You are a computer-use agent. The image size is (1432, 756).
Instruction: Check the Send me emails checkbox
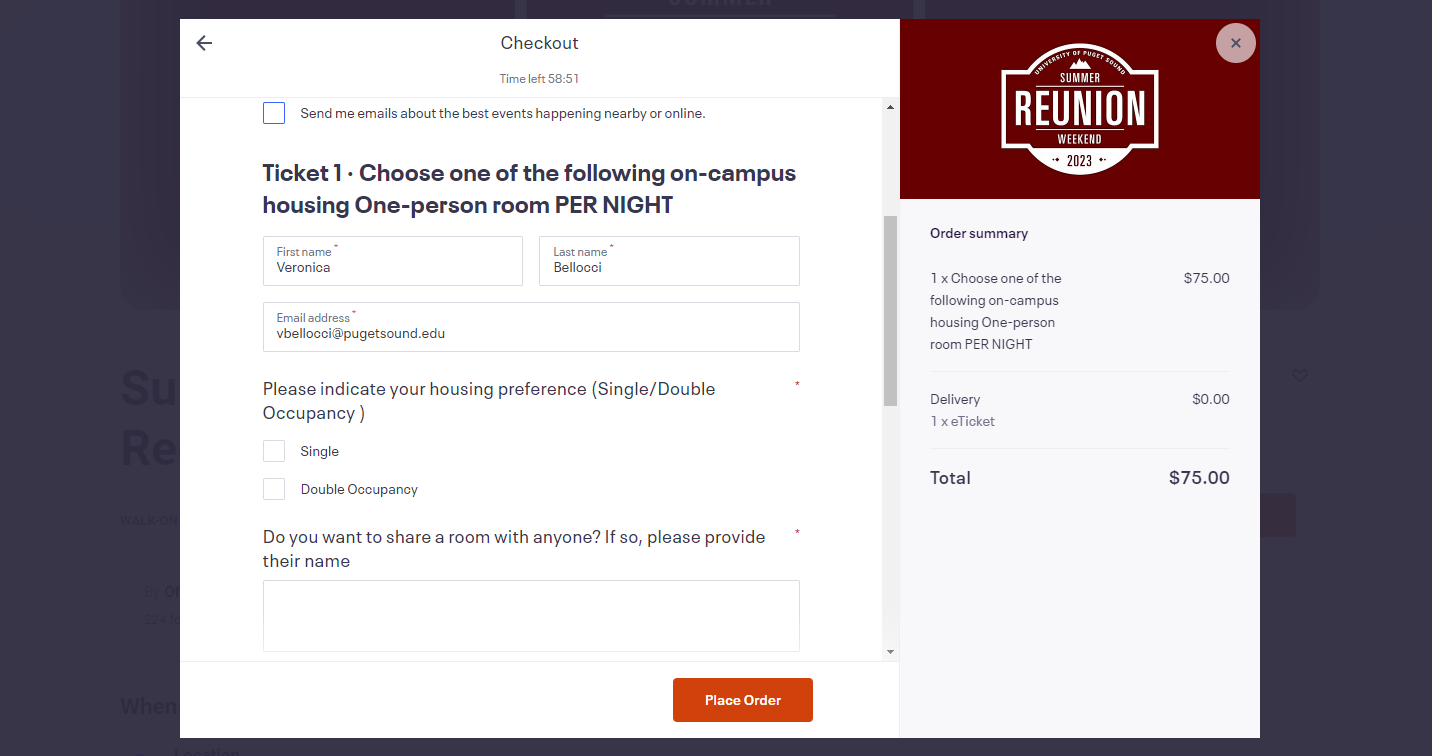tap(274, 113)
